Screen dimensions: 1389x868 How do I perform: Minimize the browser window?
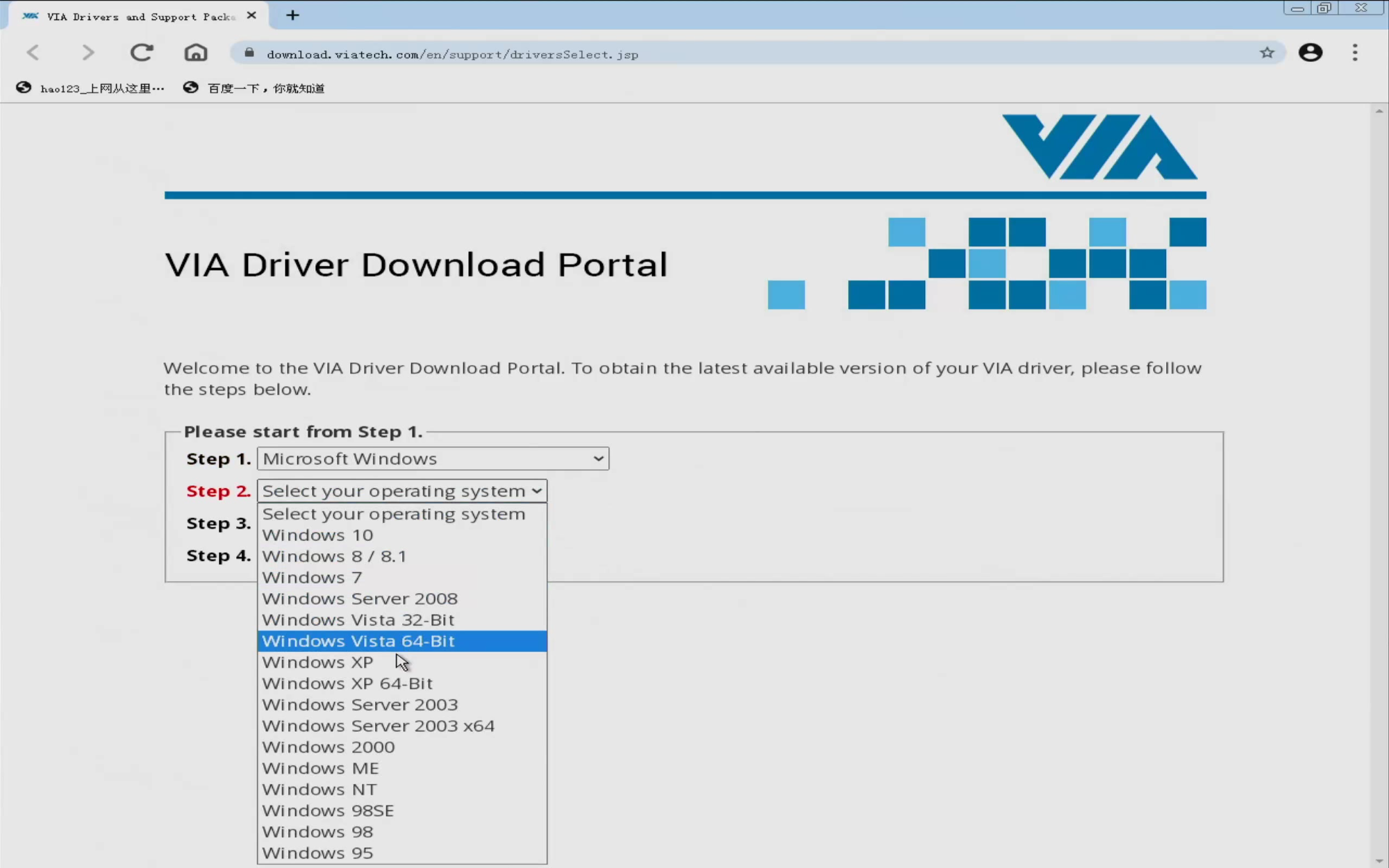coord(1297,9)
